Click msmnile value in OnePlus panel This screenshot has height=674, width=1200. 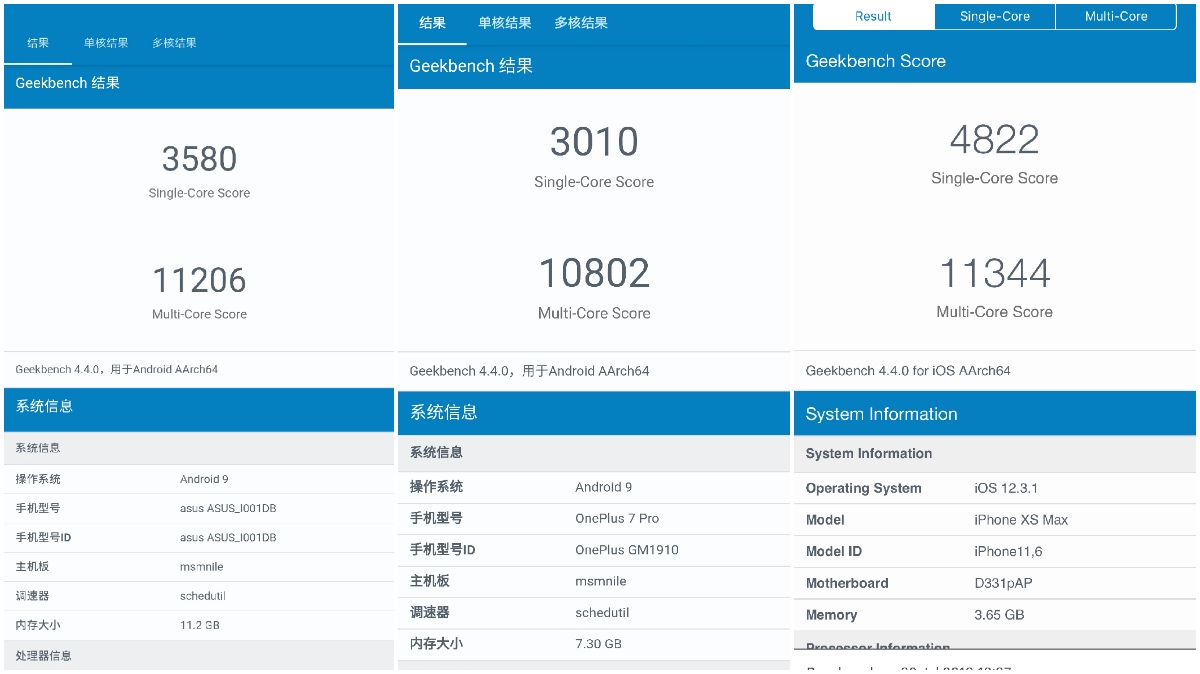(x=601, y=581)
